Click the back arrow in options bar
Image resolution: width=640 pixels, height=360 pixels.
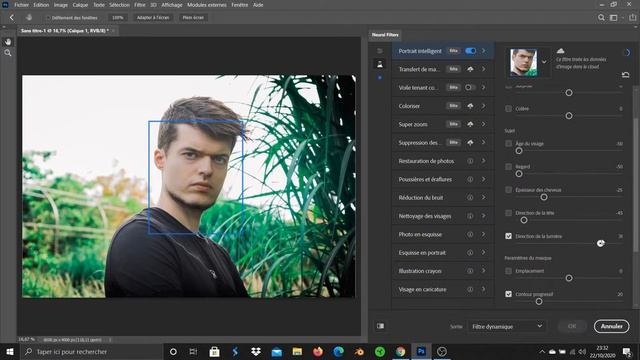pos(11,18)
